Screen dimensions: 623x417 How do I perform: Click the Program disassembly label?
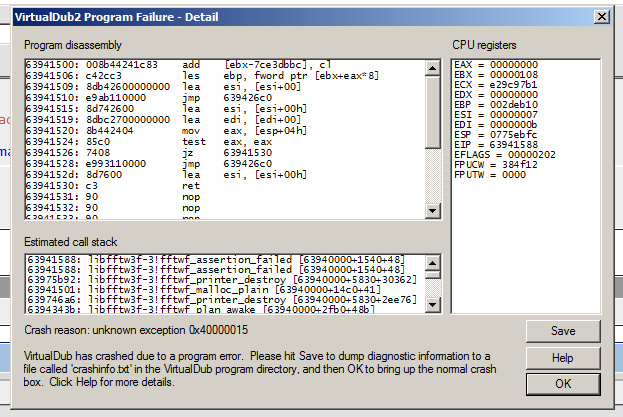coord(73,45)
